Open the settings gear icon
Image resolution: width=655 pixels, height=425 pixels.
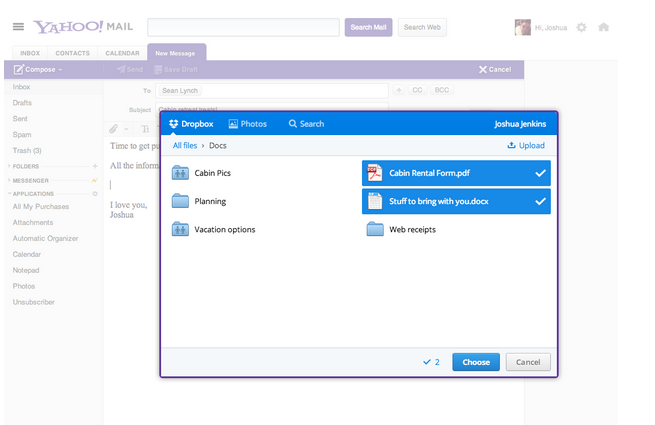[x=581, y=28]
